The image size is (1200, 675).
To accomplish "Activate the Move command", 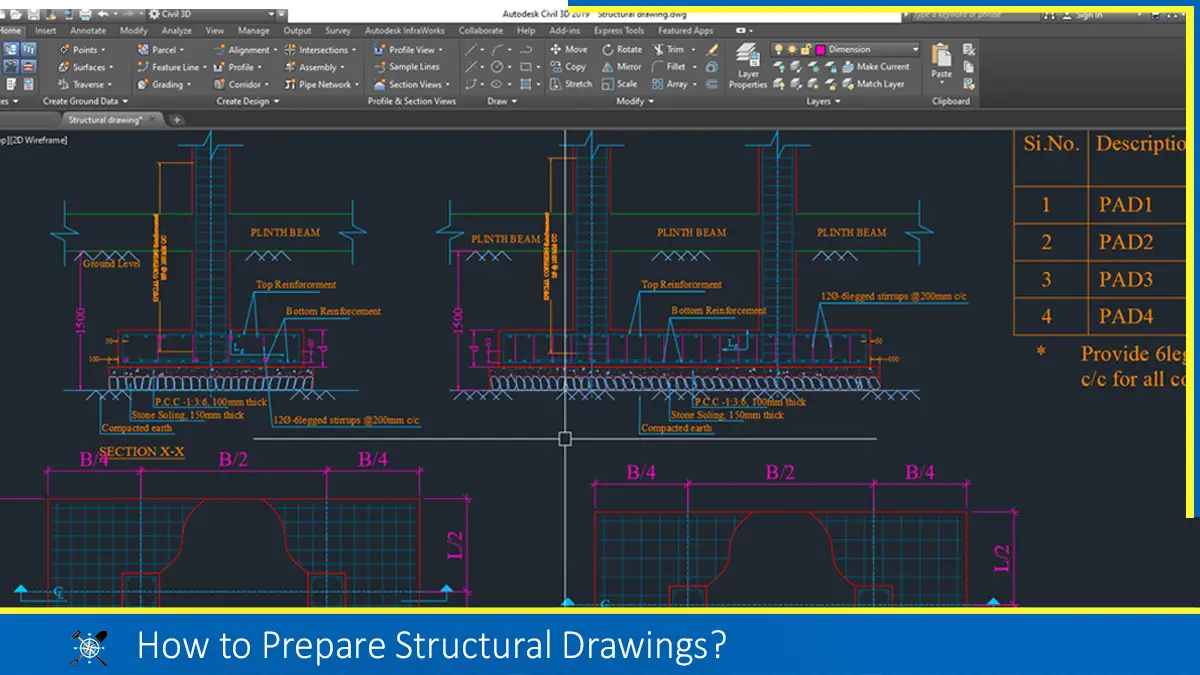I will click(568, 49).
